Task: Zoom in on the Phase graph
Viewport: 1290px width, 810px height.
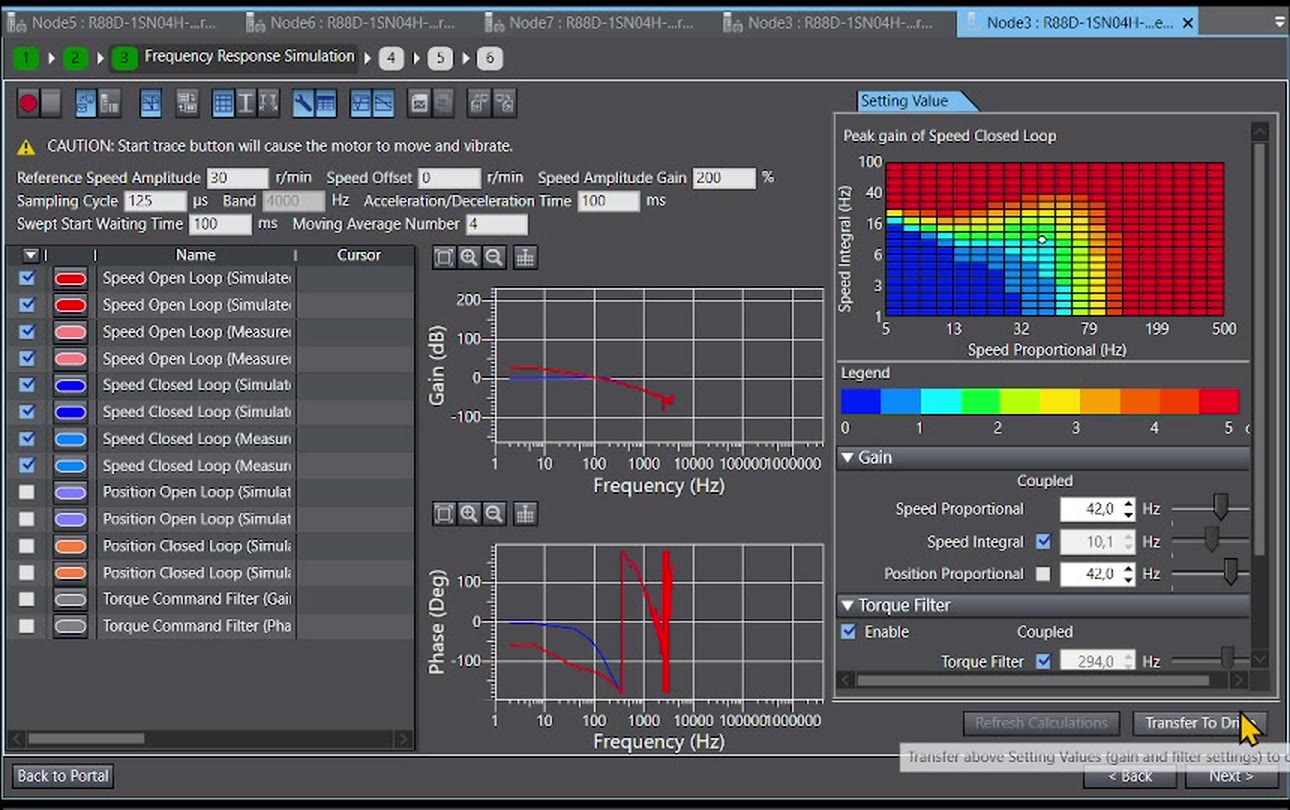Action: click(469, 514)
